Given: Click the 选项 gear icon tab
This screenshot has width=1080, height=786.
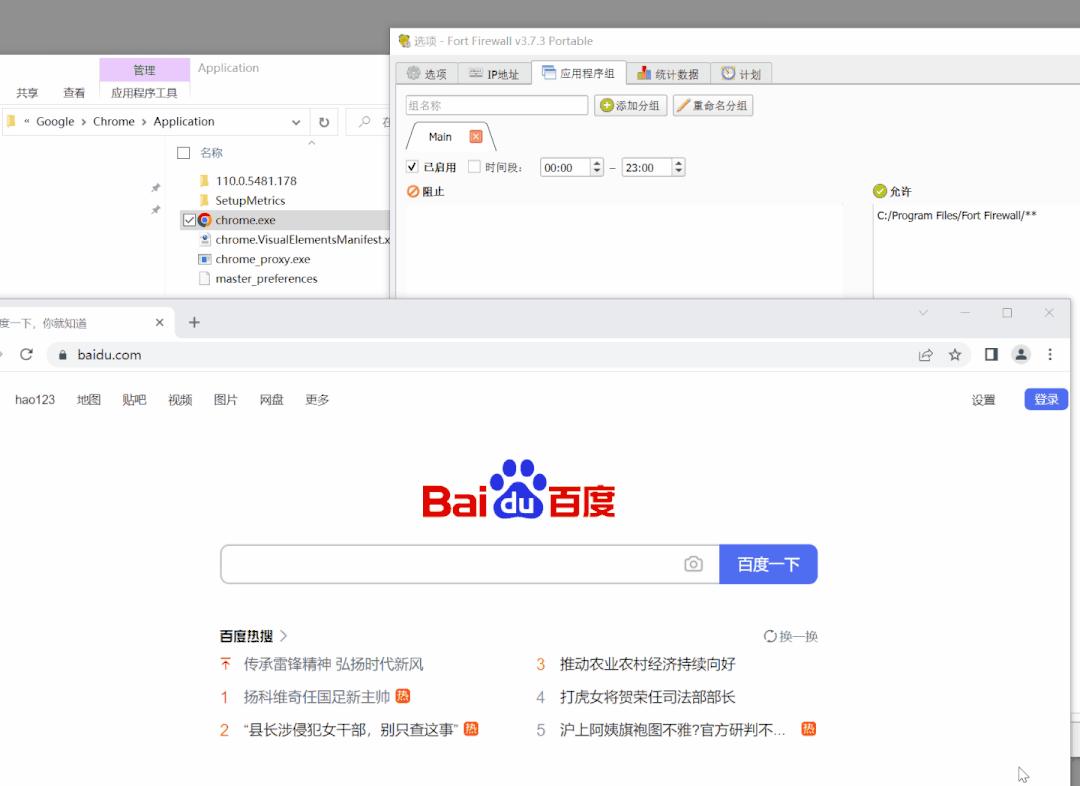Looking at the screenshot, I should [414, 72].
